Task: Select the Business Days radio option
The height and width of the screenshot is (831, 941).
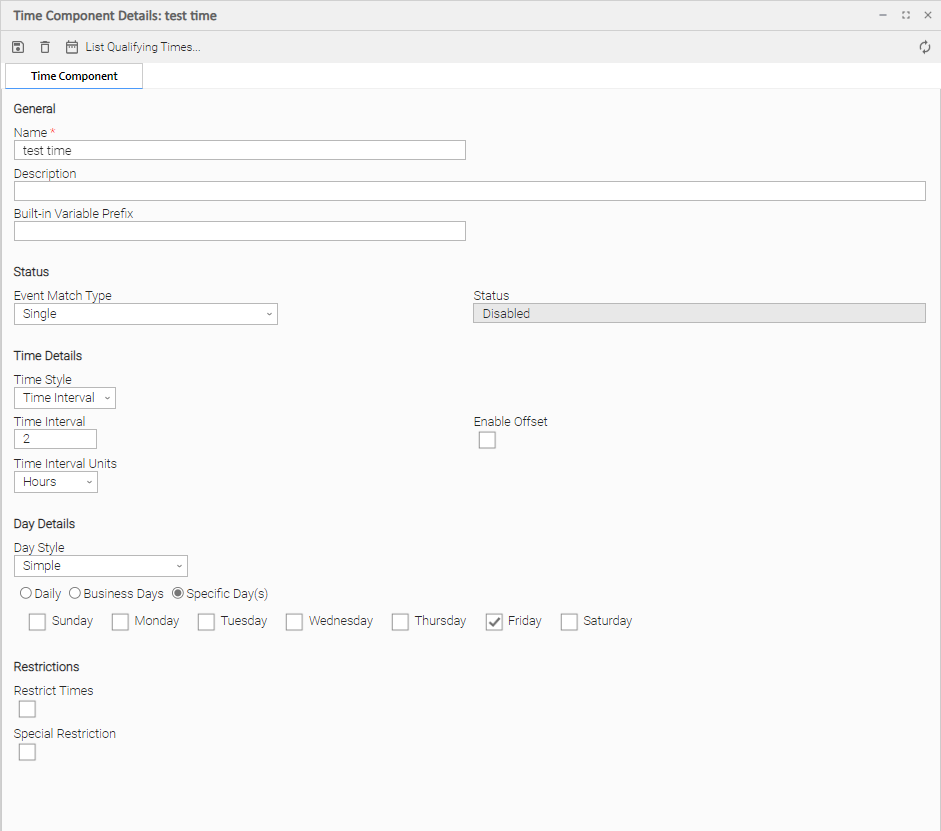Action: pyautogui.click(x=75, y=593)
